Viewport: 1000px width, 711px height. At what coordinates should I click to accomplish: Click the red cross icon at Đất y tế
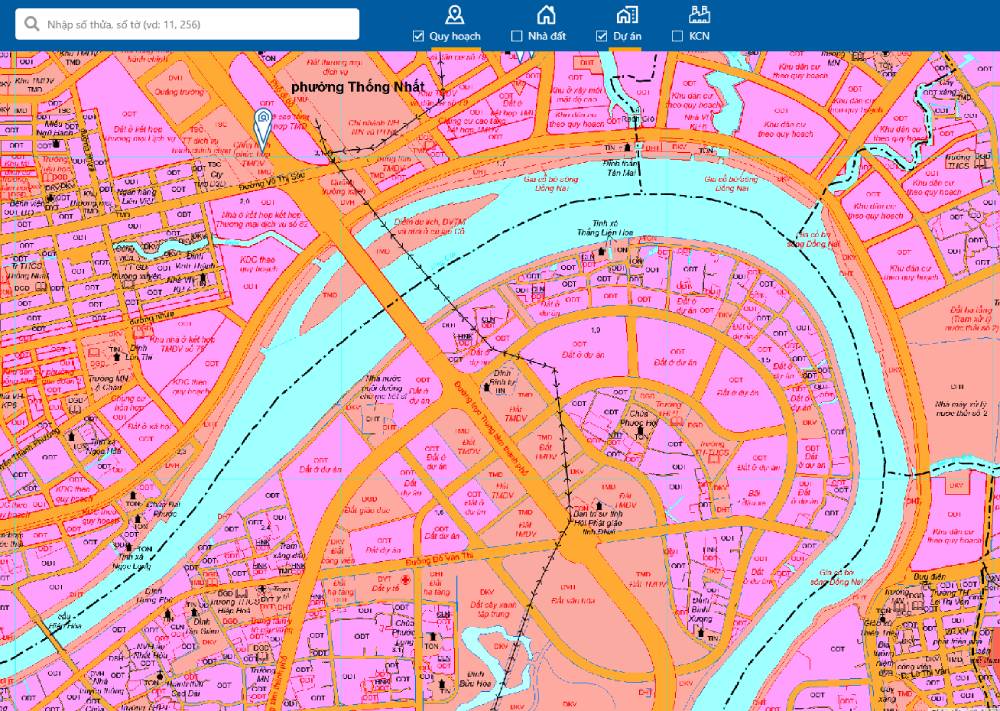(404, 579)
